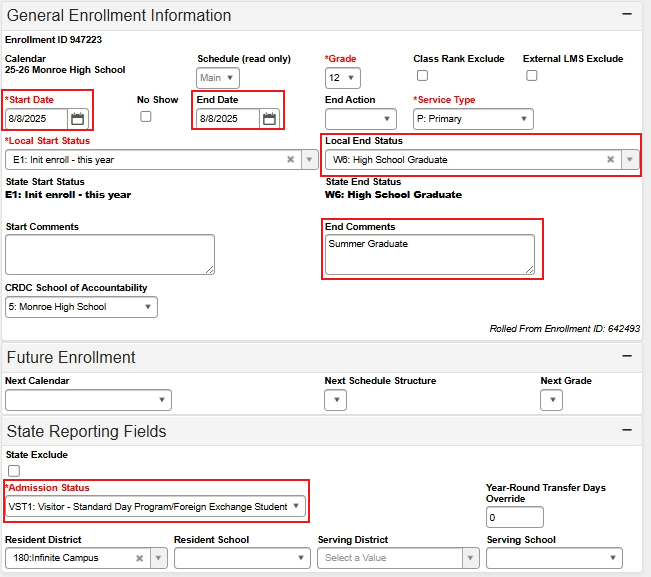Image resolution: width=651 pixels, height=577 pixels.
Task: Toggle the No Show checkbox
Action: pos(146,116)
